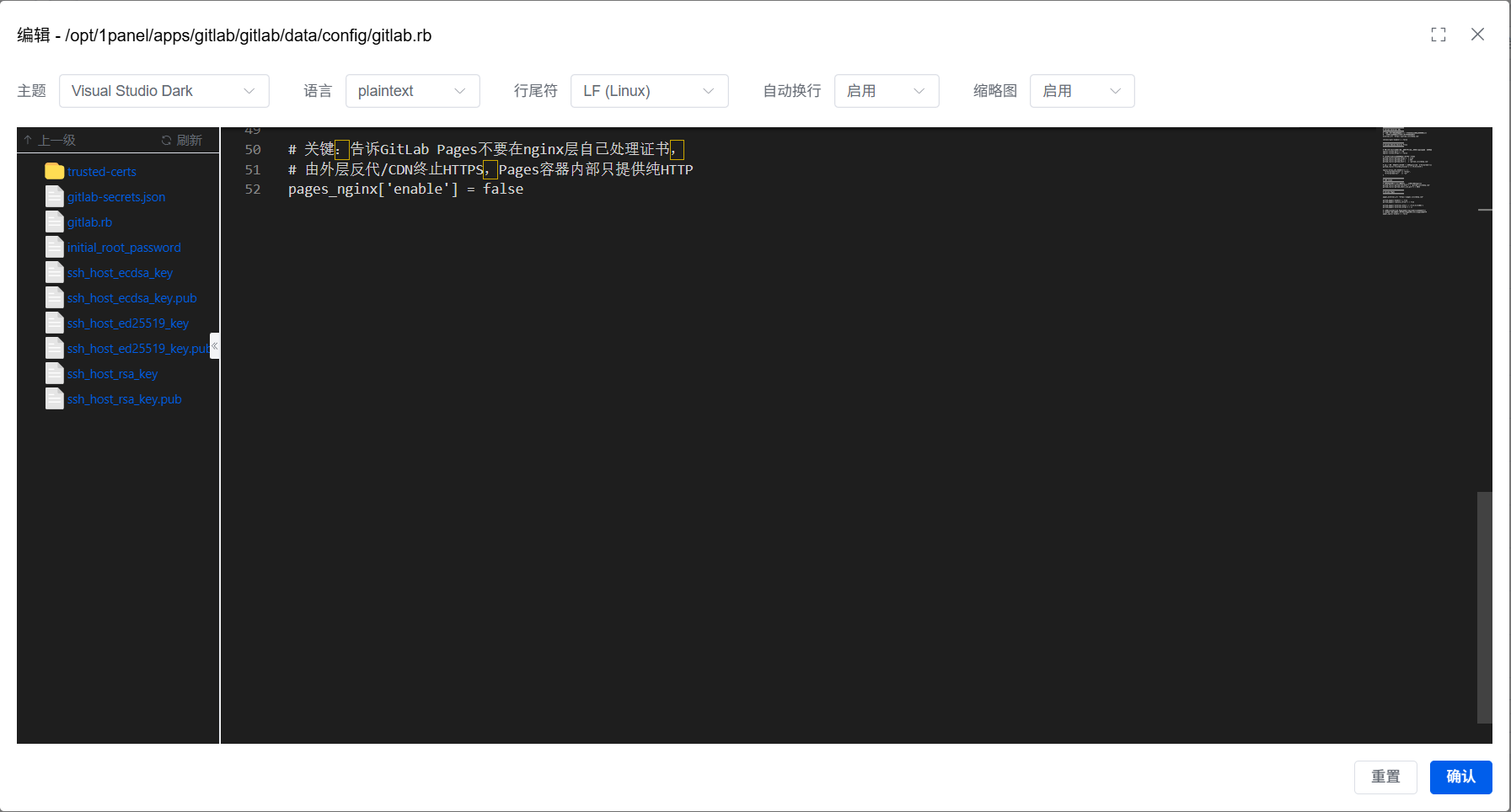Click the code minimap thumbnail
Image resolution: width=1511 pixels, height=812 pixels.
pyautogui.click(x=1407, y=172)
